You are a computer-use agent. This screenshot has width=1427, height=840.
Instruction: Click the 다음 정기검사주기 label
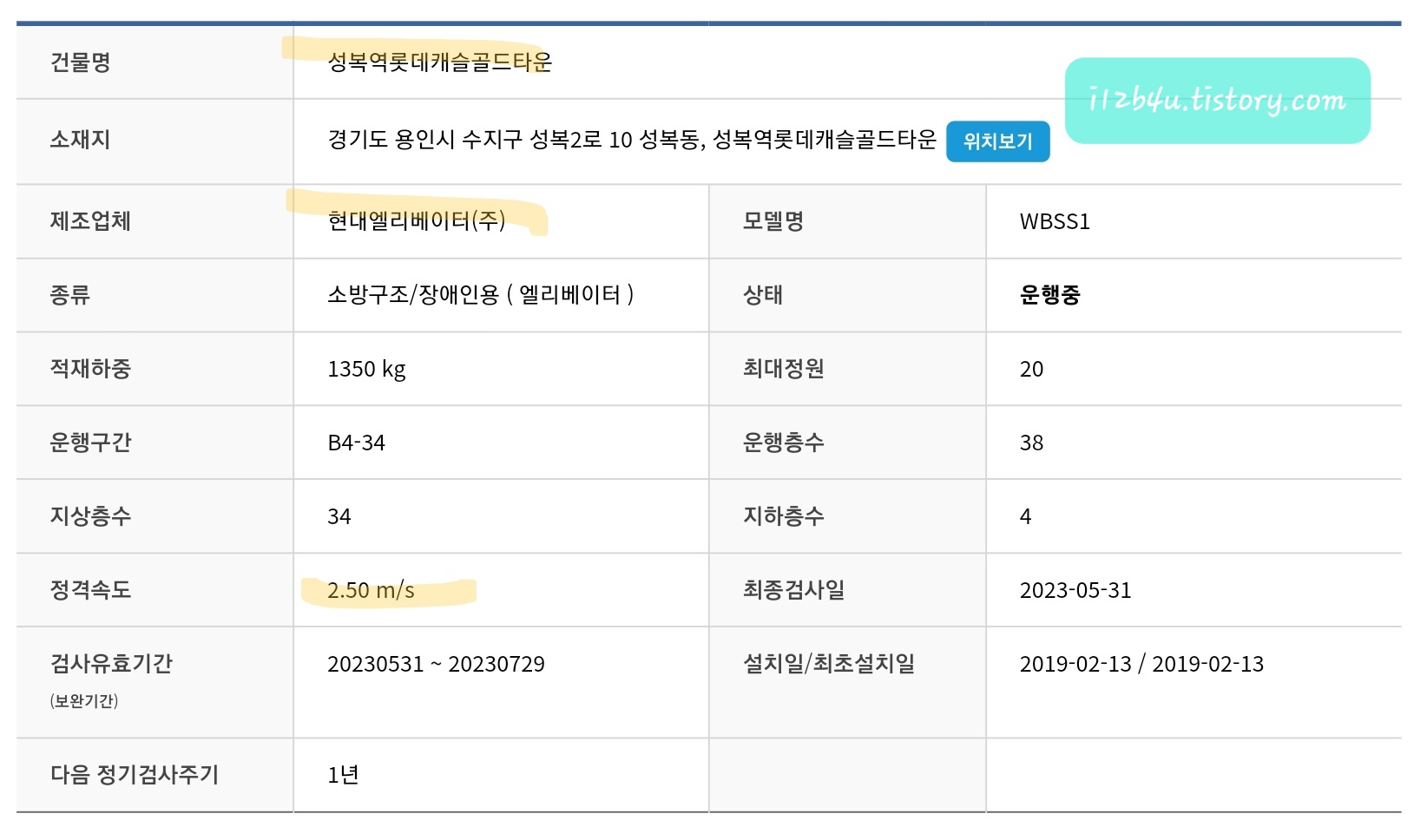[135, 775]
